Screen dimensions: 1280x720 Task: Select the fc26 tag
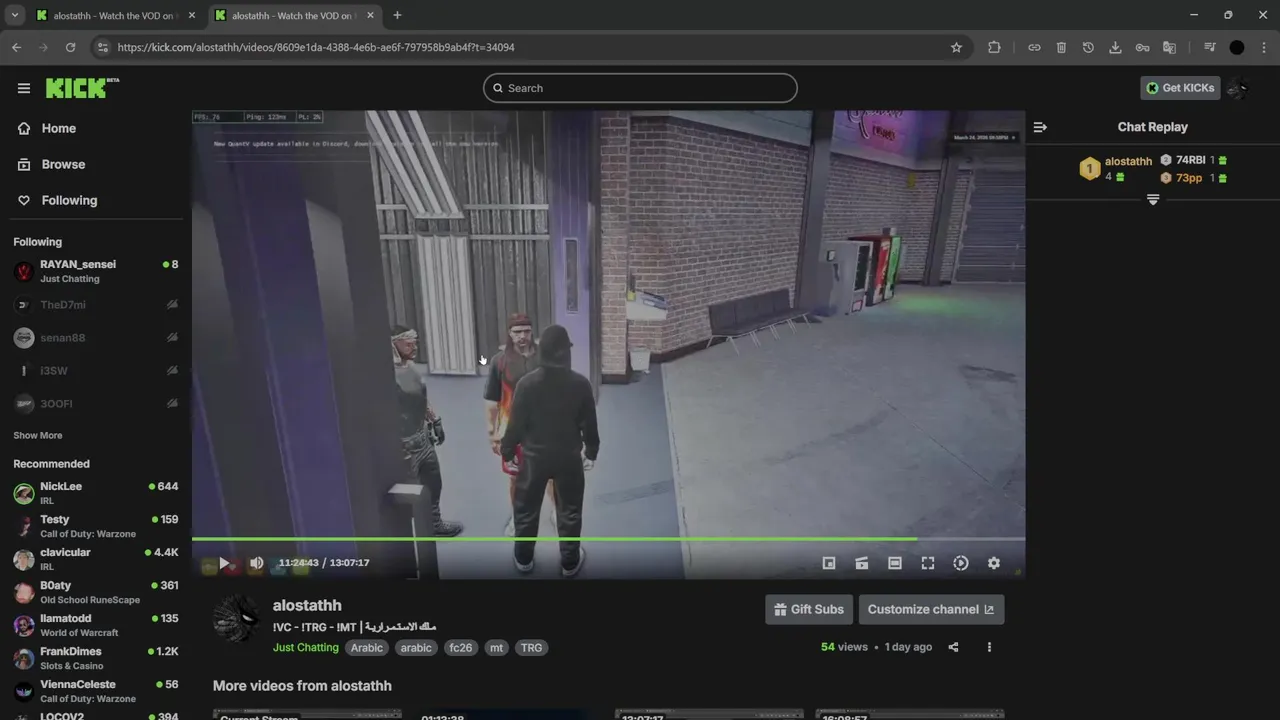461,648
